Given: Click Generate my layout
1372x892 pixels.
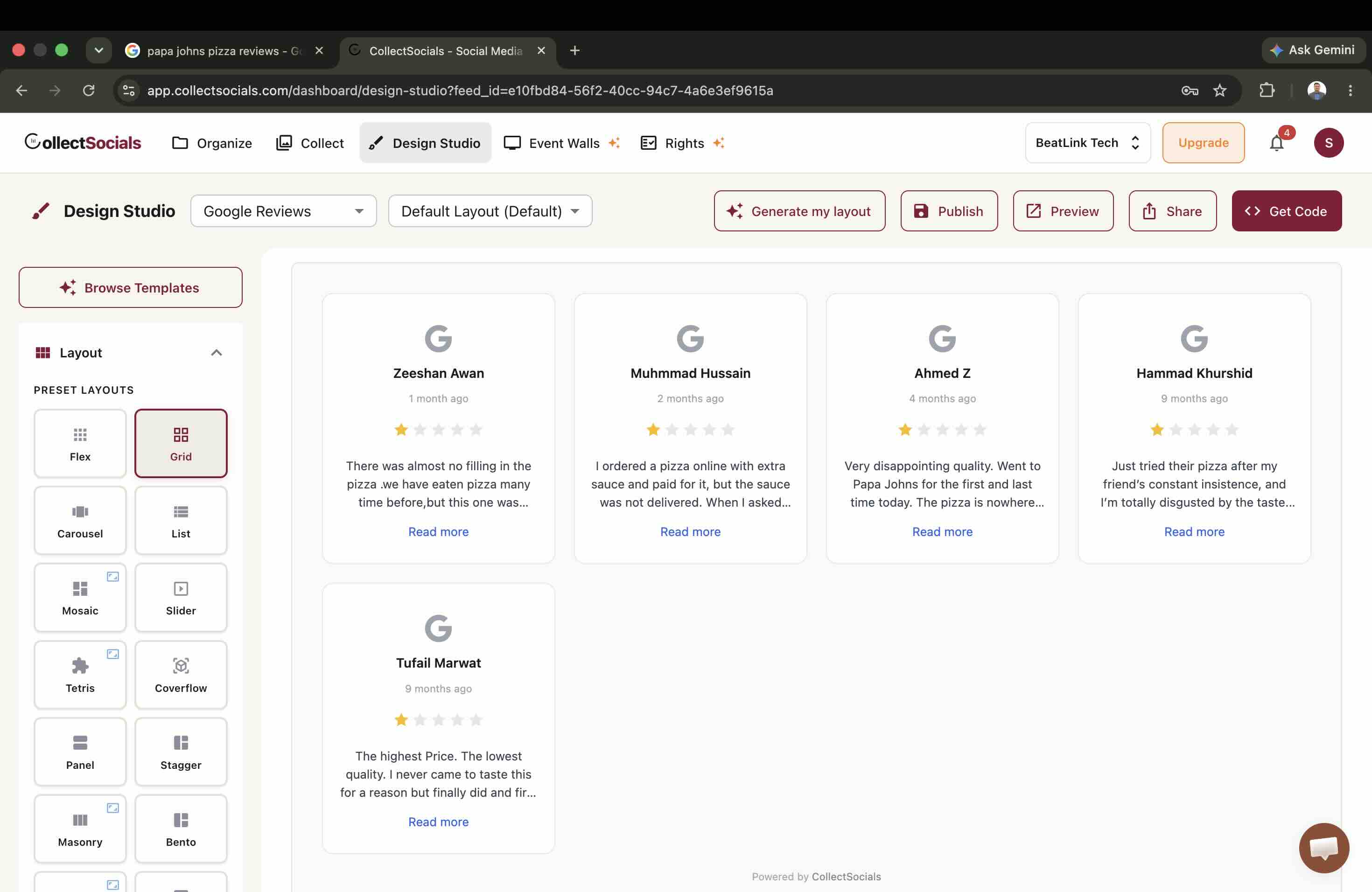Looking at the screenshot, I should point(799,211).
